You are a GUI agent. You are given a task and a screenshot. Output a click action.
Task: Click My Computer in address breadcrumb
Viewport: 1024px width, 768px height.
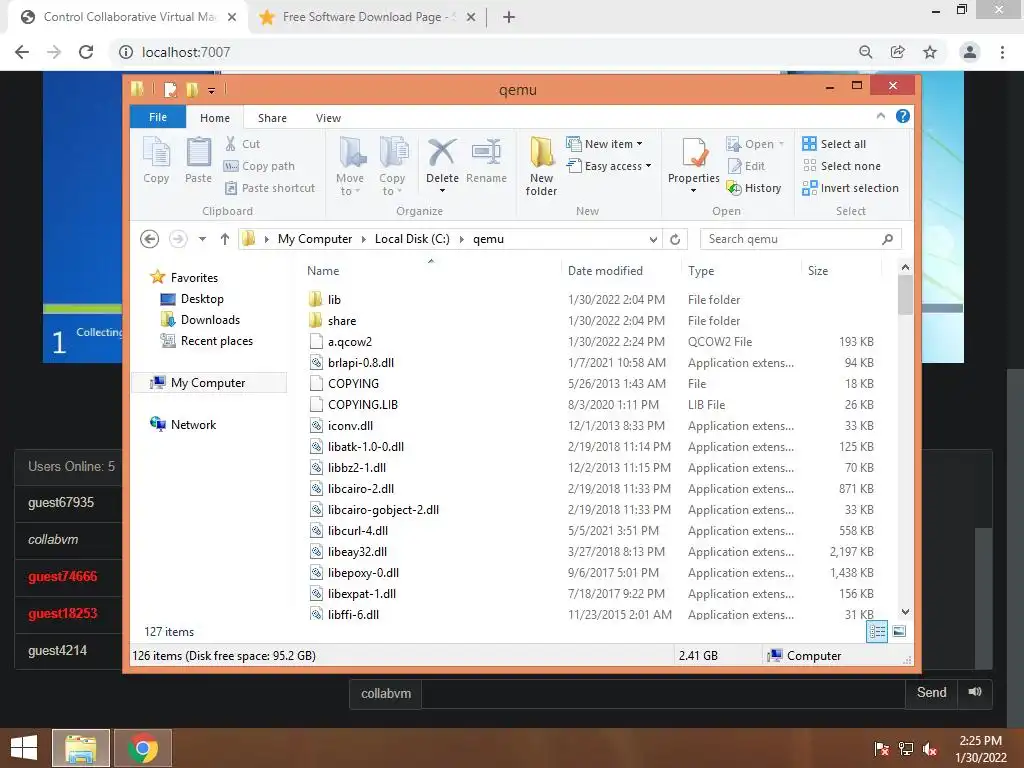click(x=315, y=239)
